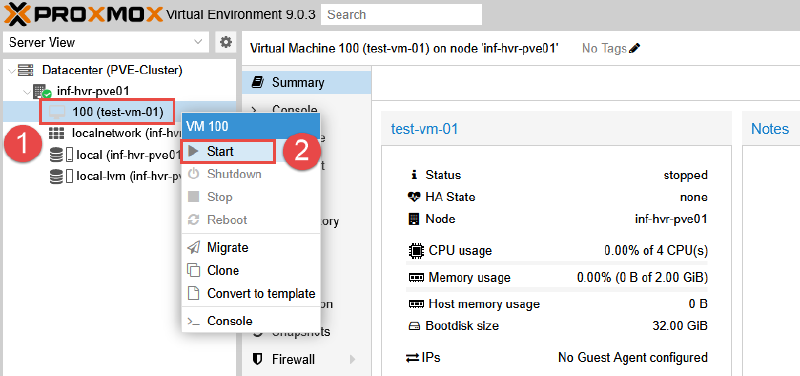Select Datacenter (PVE-Cluster) in tree
The image size is (800, 376).
[x=112, y=70]
